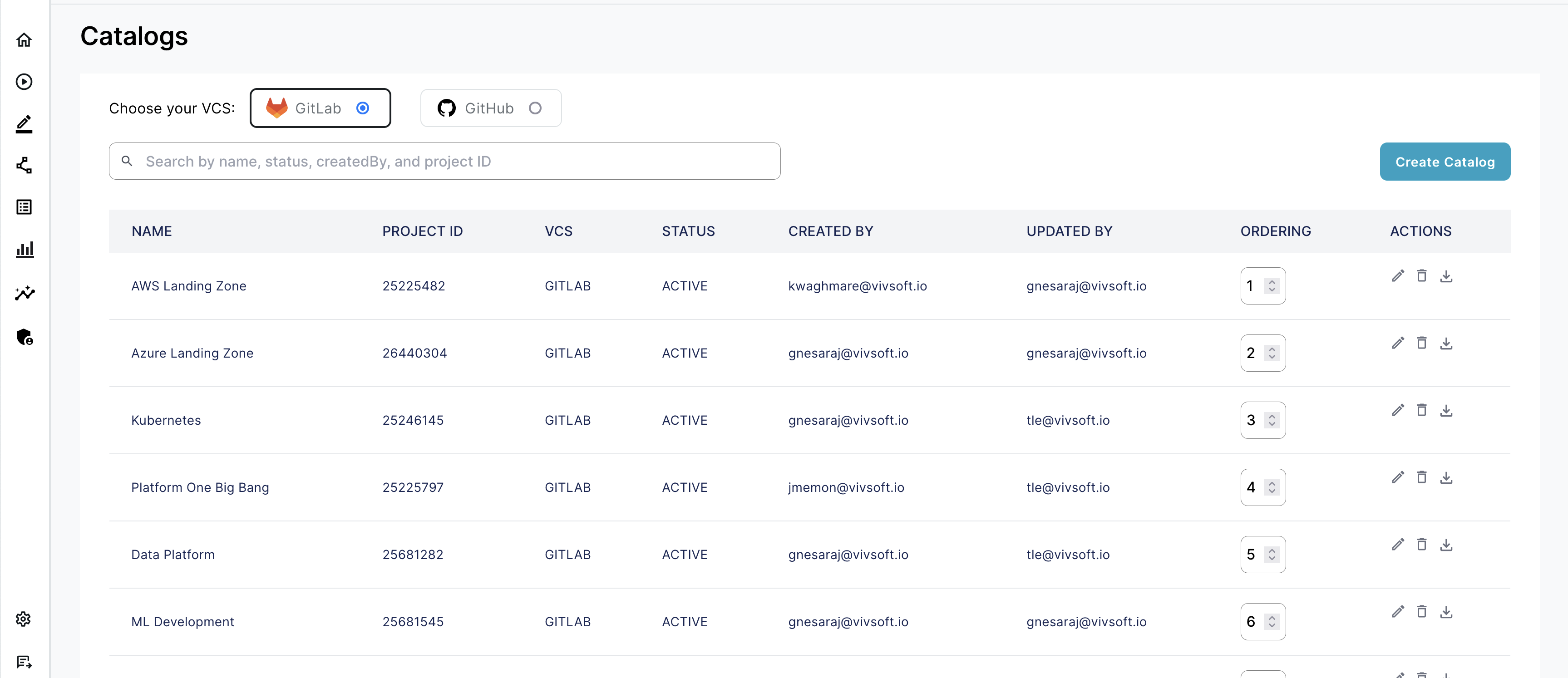
Task: Edit the Kubernetes catalog
Action: pos(1398,410)
